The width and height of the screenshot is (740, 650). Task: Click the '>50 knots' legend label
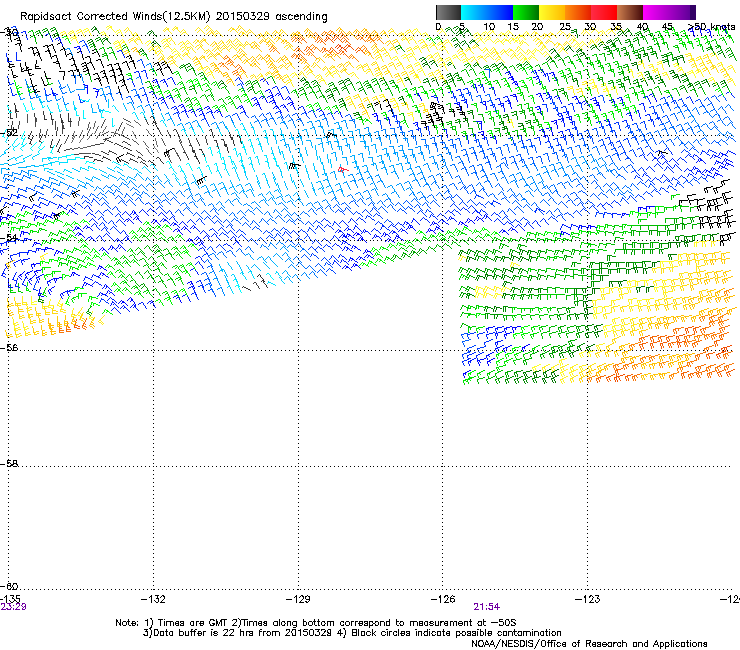tap(711, 27)
